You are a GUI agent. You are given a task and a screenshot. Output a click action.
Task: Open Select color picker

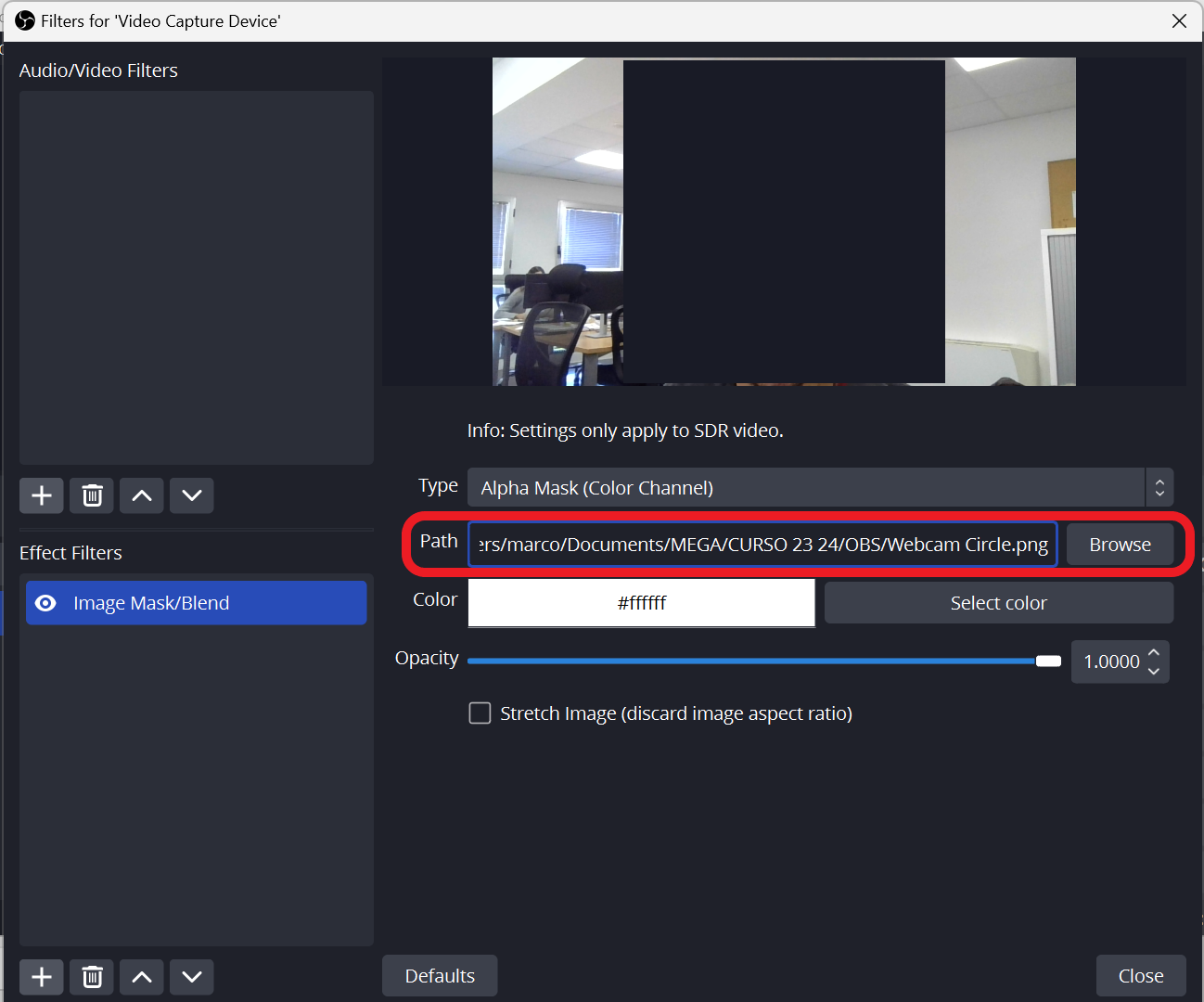coord(998,602)
